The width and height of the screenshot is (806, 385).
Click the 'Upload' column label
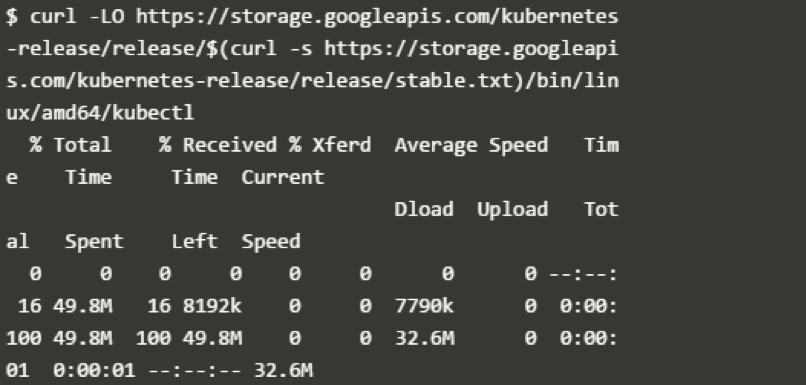pyautogui.click(x=512, y=210)
